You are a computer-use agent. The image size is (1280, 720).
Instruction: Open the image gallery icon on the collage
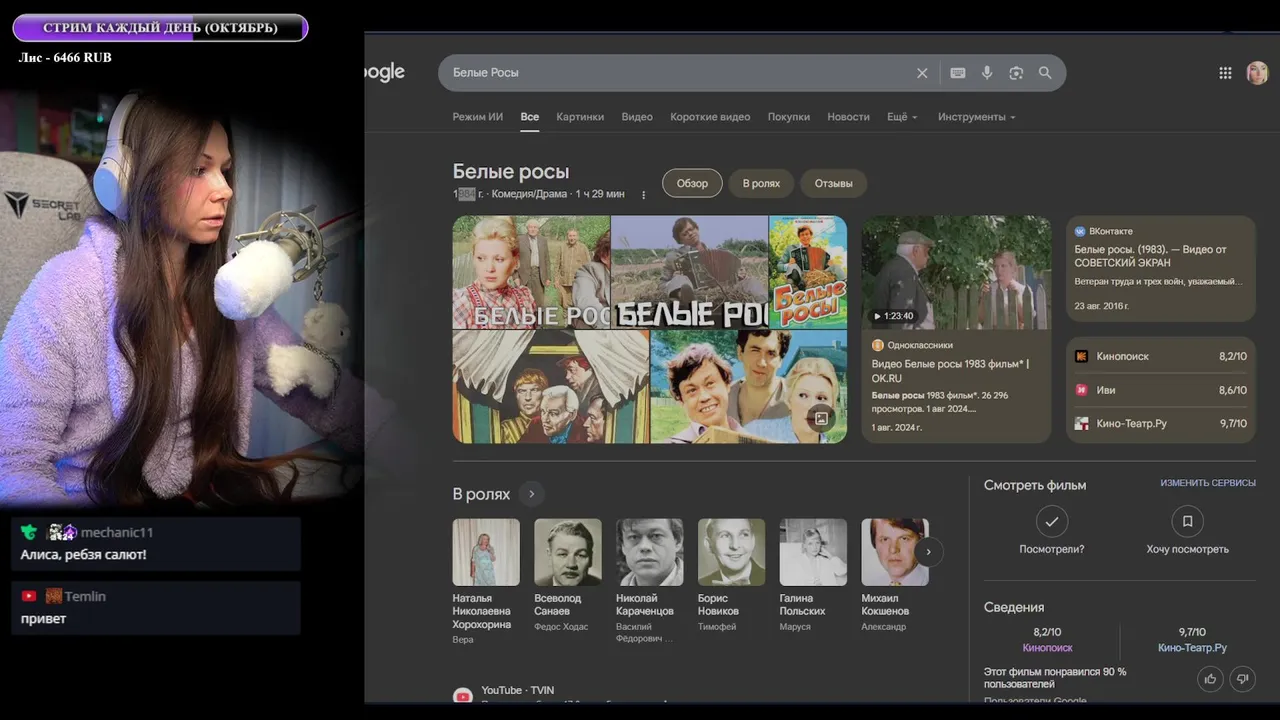pyautogui.click(x=821, y=419)
